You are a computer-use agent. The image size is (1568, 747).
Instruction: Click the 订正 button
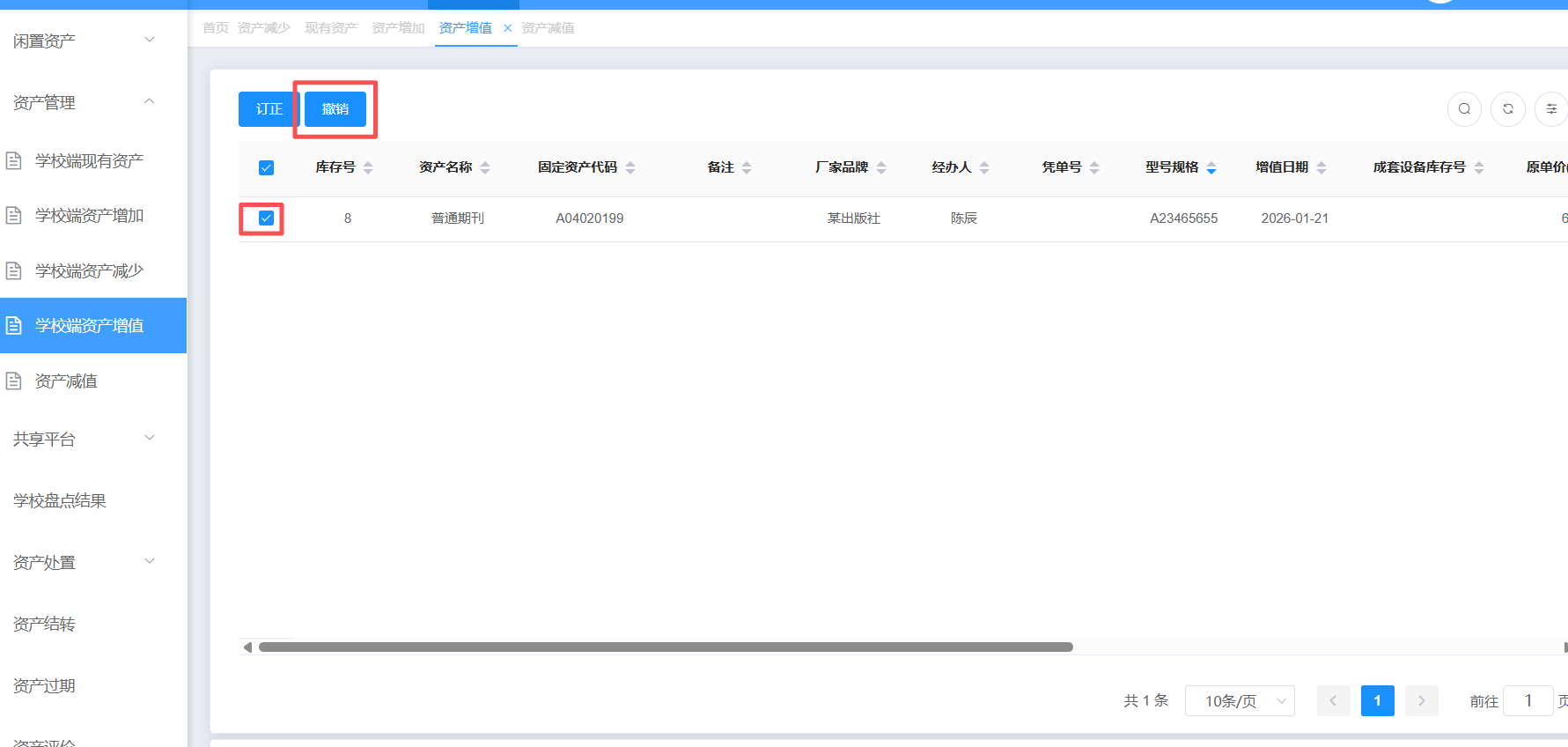click(x=269, y=109)
